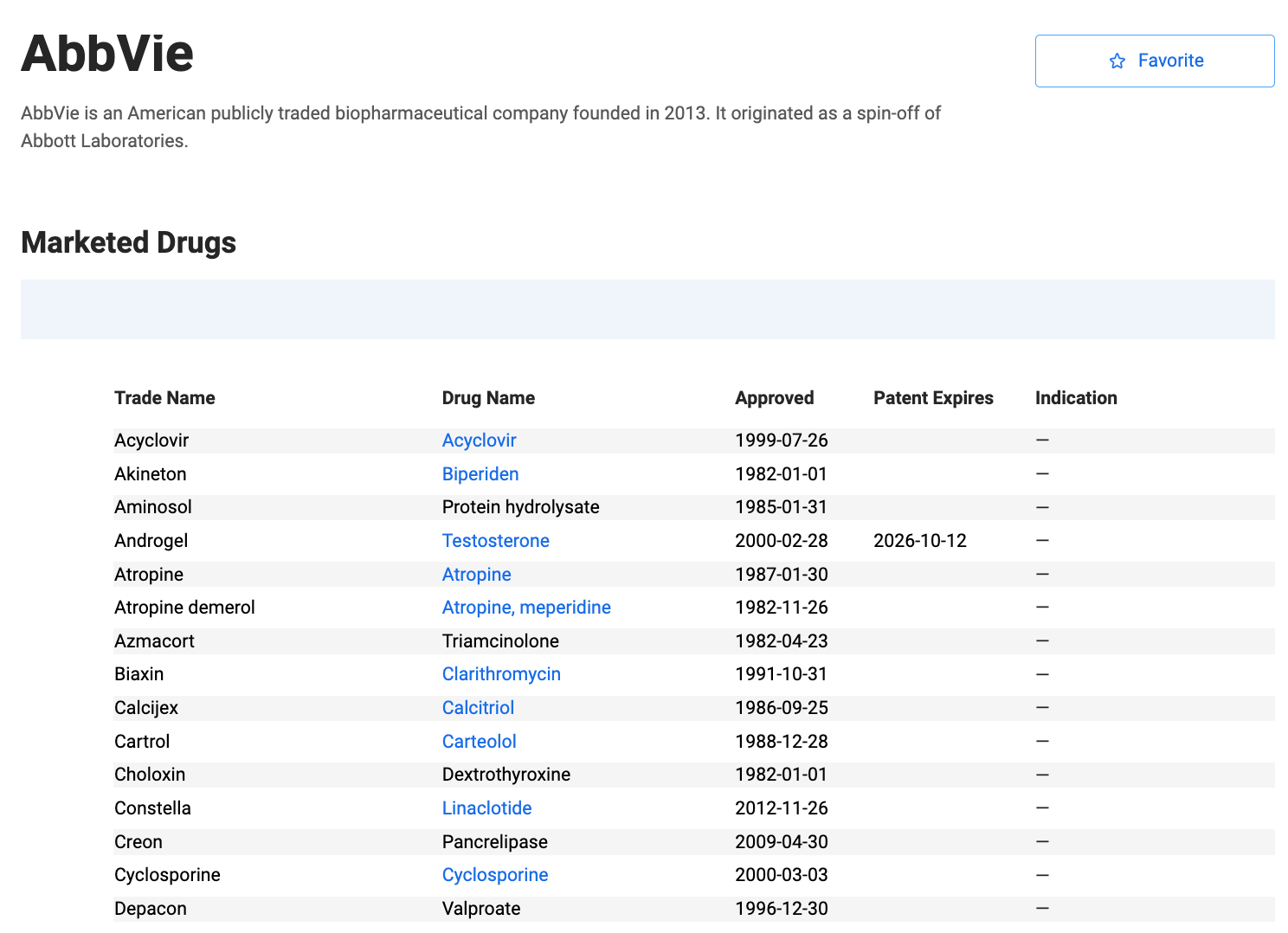Click the star icon in Favorite button

1117,61
